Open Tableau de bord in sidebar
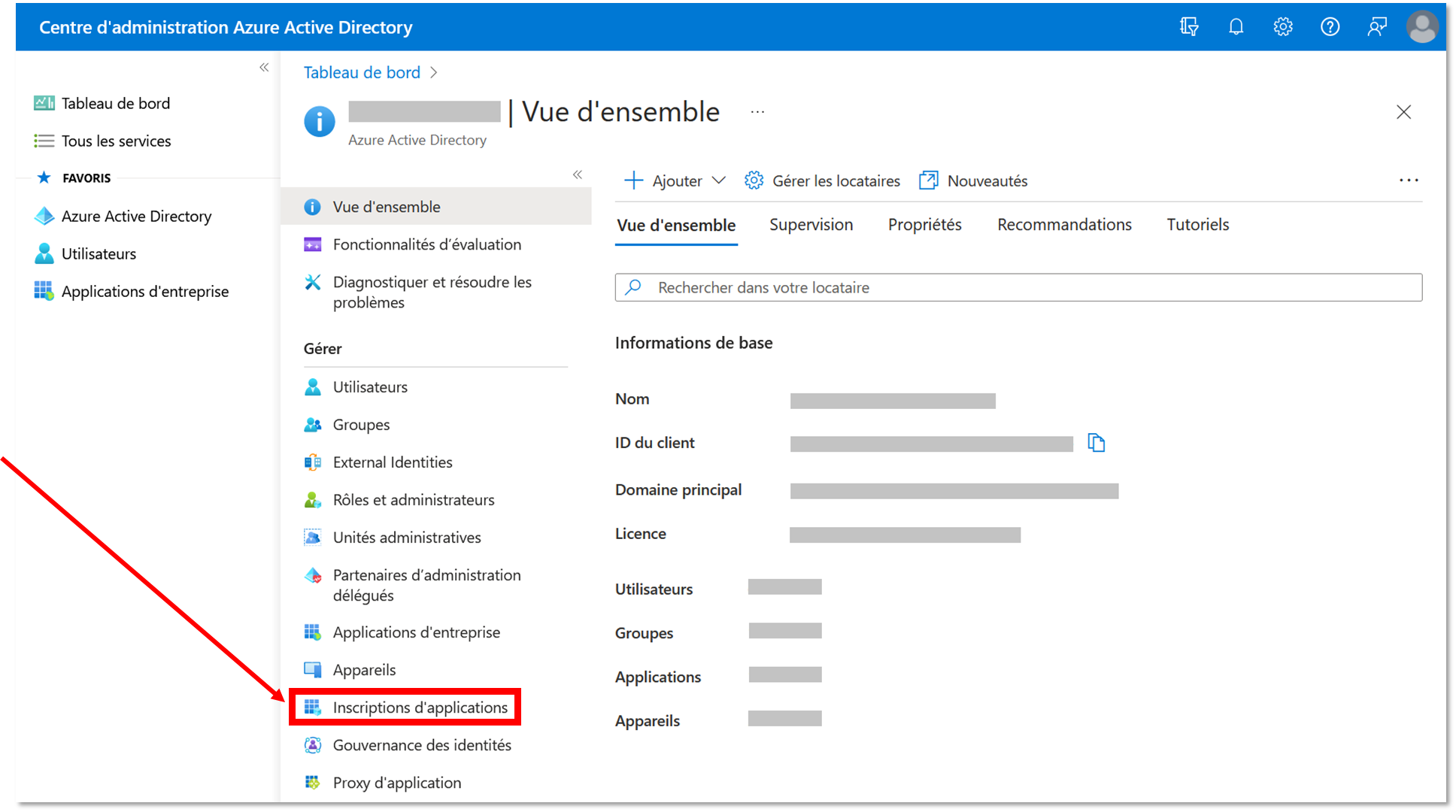1456x812 pixels. tap(102, 103)
